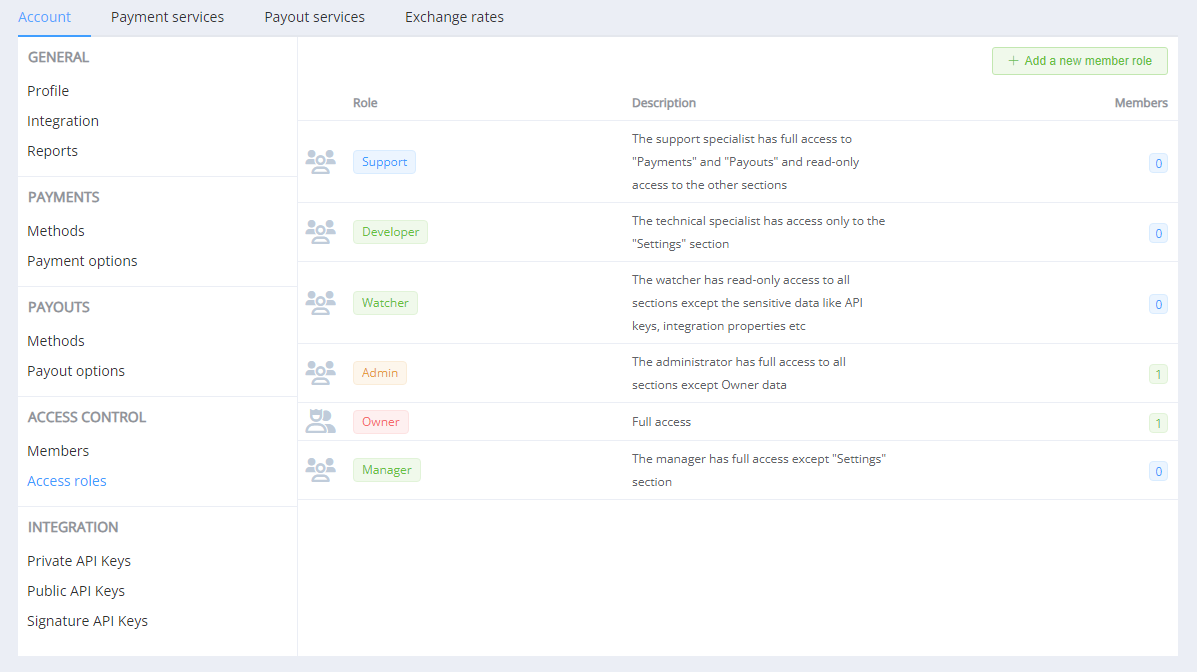Viewport: 1197px width, 672px height.
Task: Click the group icon beside Support role
Action: point(320,162)
